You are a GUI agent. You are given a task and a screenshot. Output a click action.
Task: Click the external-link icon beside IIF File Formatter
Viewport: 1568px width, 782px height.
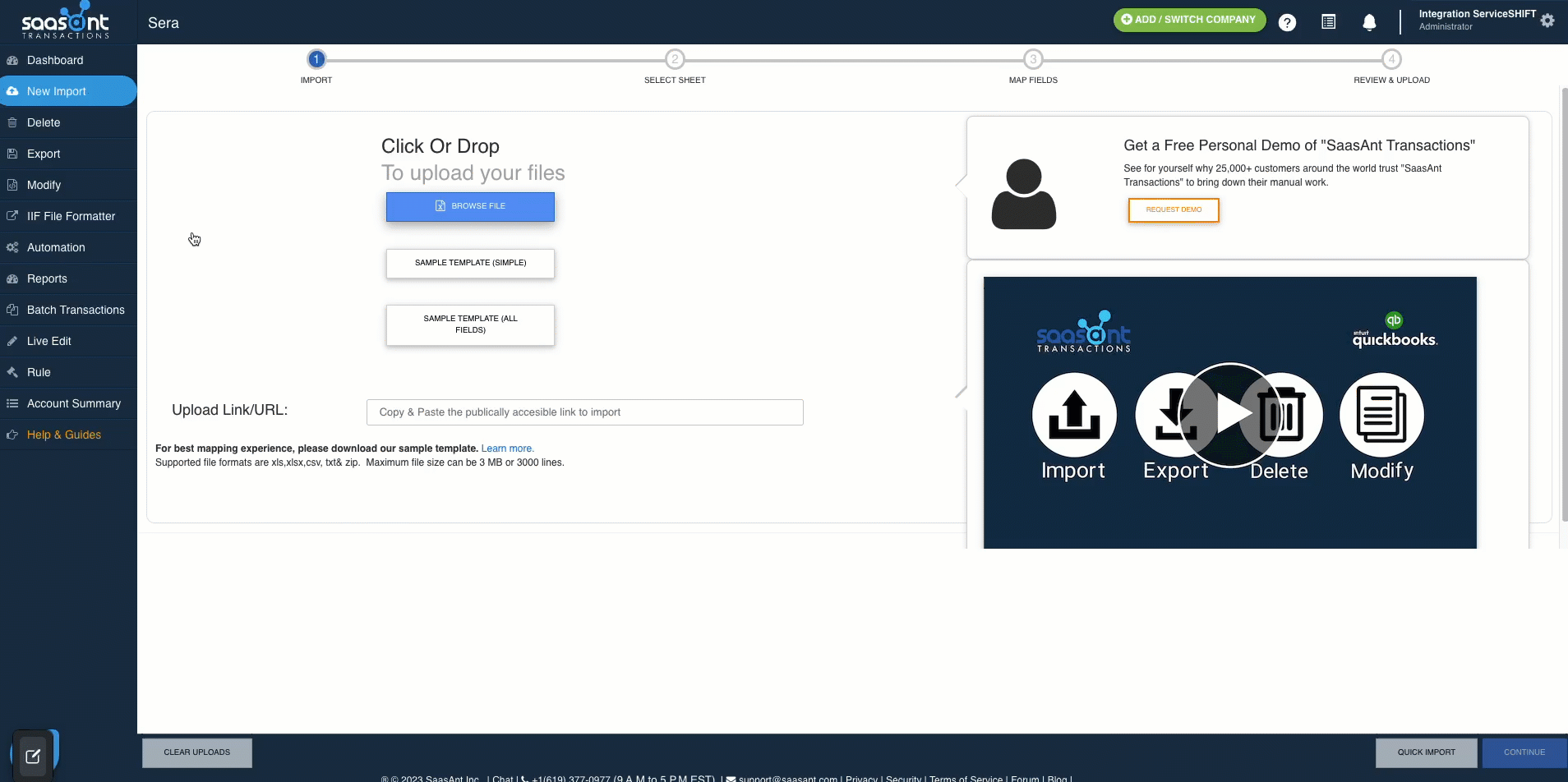12,216
